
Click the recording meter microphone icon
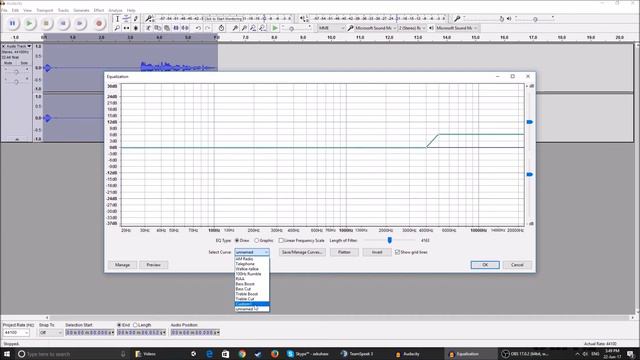tap(149, 19)
